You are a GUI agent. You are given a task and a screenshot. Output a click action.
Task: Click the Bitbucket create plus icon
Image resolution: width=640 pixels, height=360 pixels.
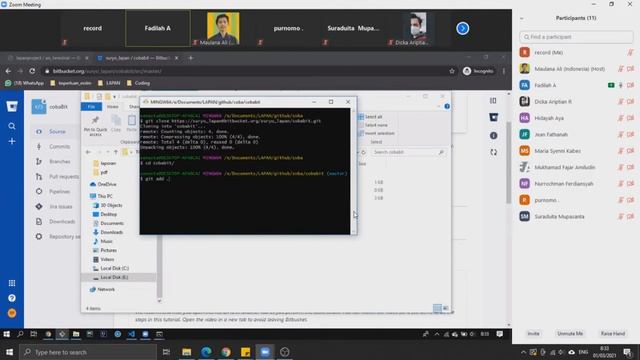pyautogui.click(x=12, y=141)
